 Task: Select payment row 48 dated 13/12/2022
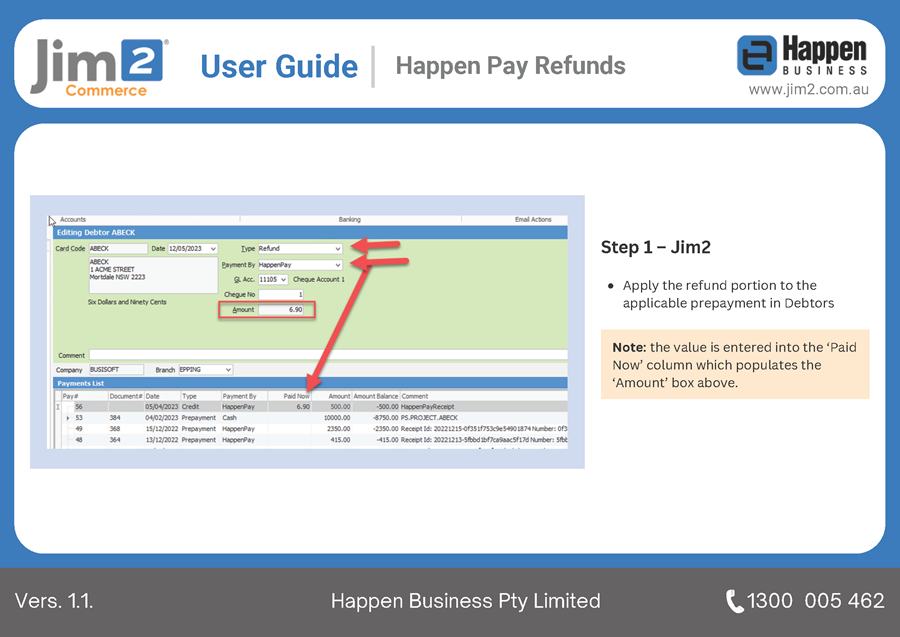point(311,440)
